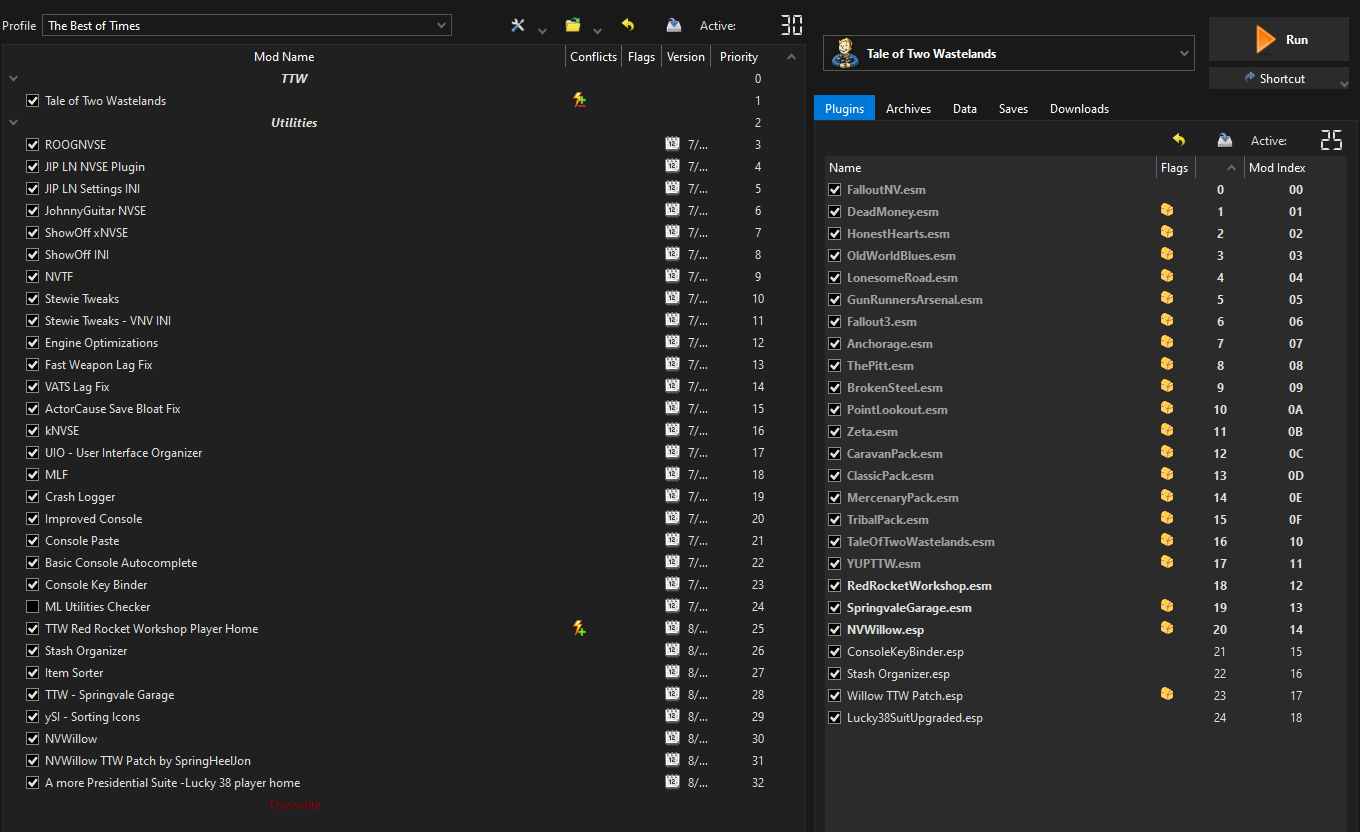Select the PointLookout.esm plugin name

(x=897, y=410)
